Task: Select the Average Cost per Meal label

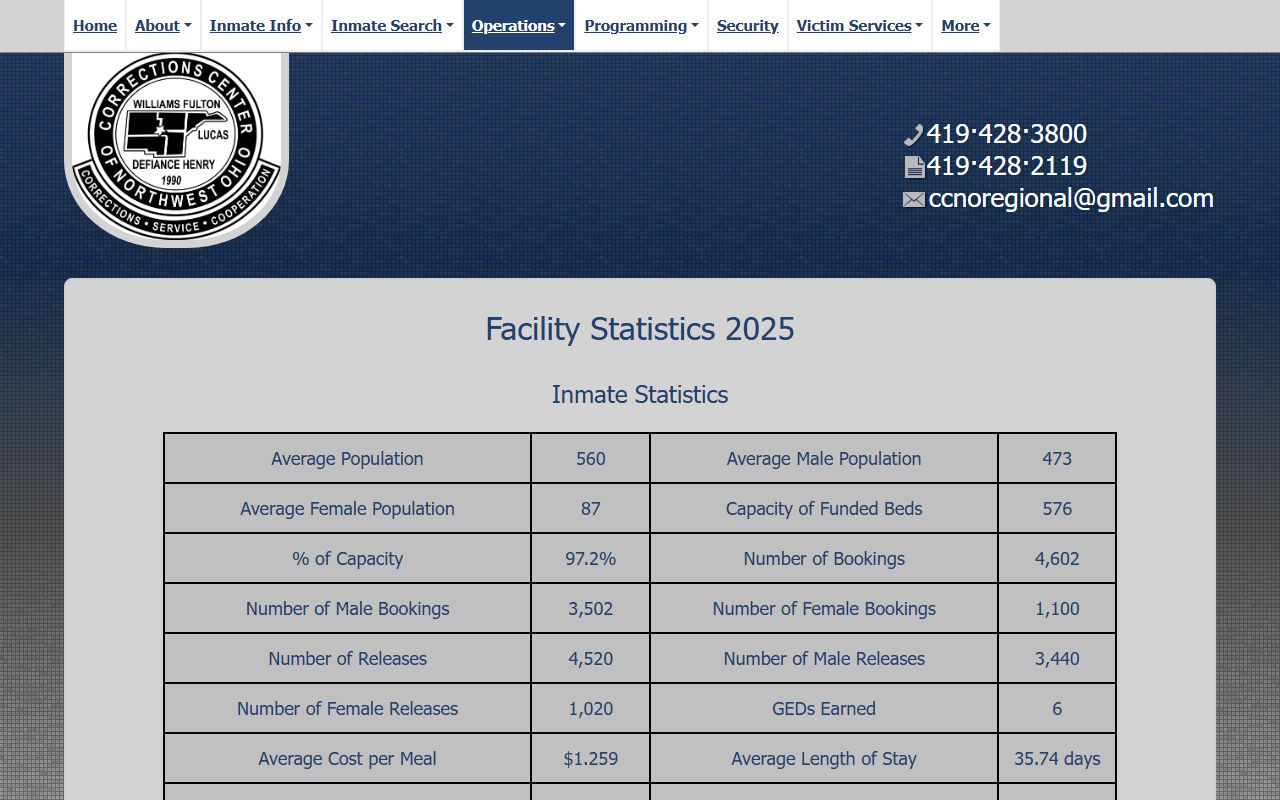Action: (x=347, y=759)
